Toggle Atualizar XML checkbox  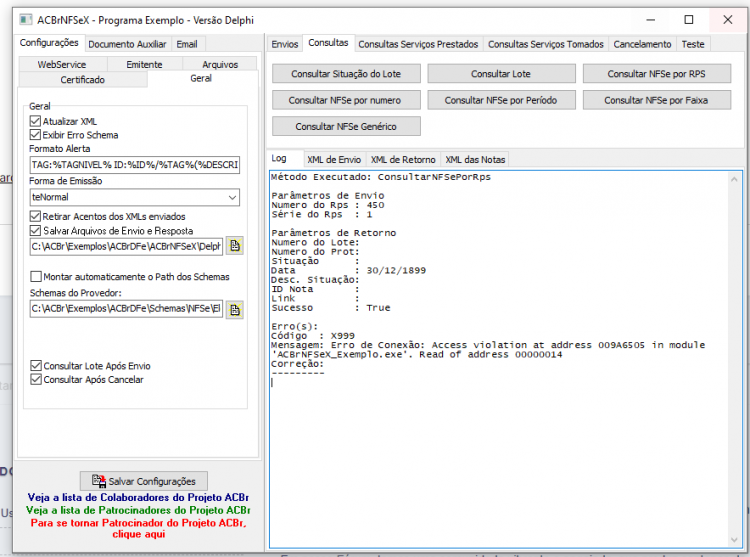pyautogui.click(x=35, y=121)
